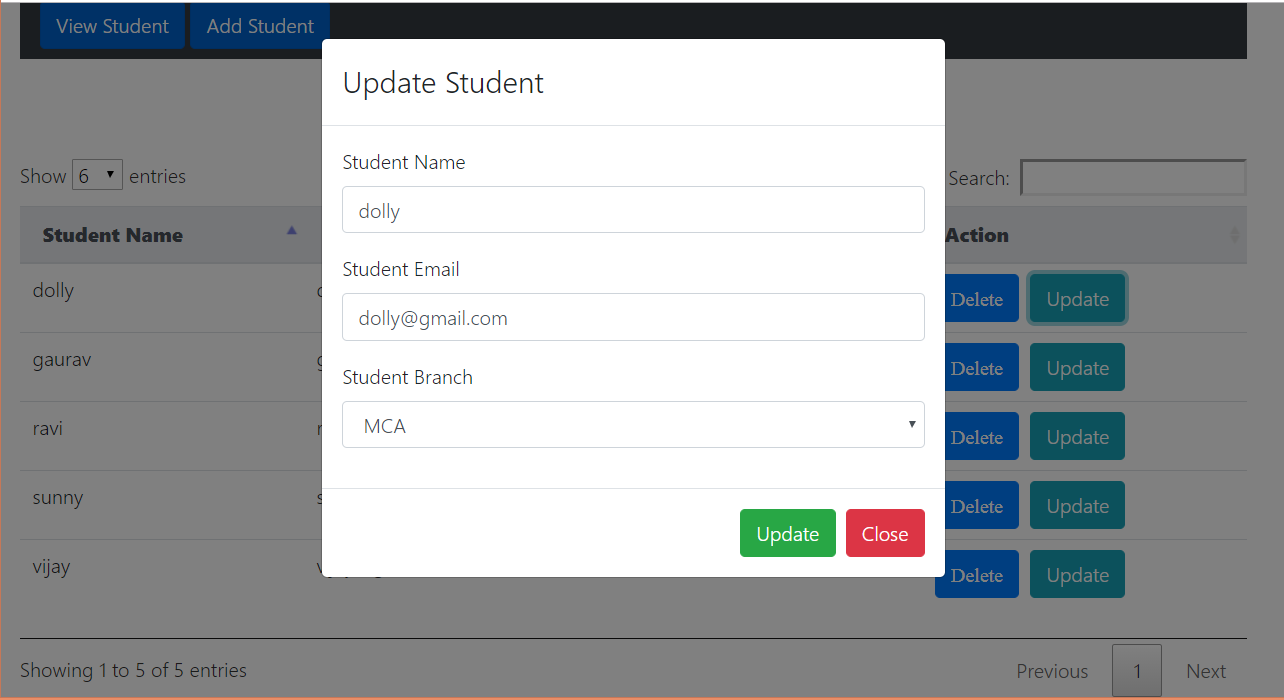The image size is (1284, 700).
Task: Update the record for vijay
Action: click(x=1077, y=574)
